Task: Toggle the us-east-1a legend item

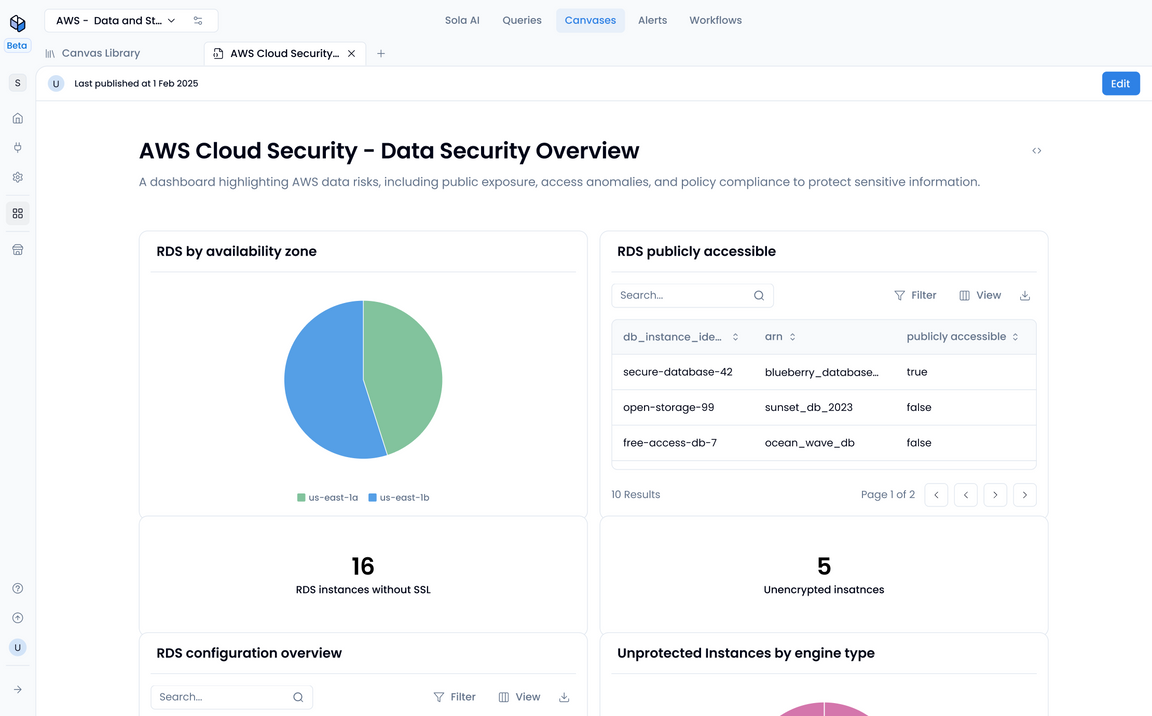Action: point(328,498)
